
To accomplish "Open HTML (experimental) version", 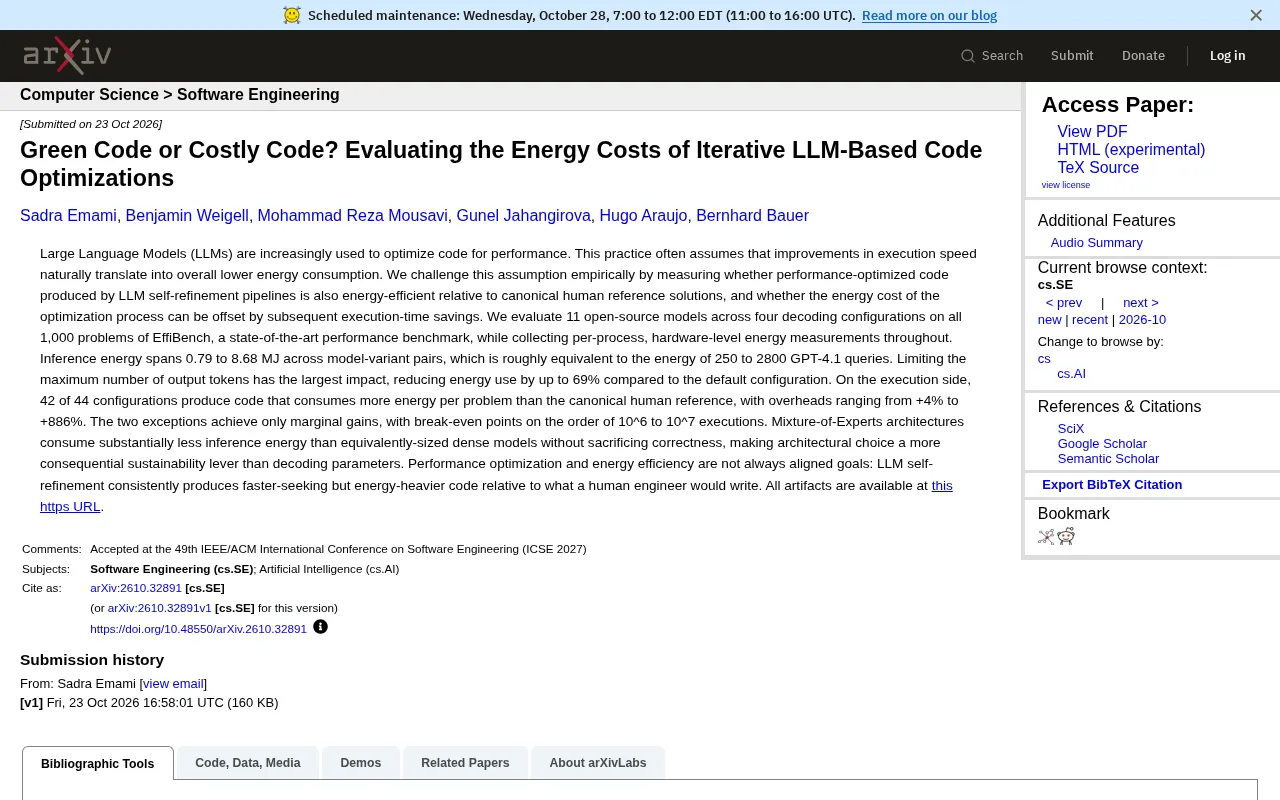I will [x=1131, y=150].
